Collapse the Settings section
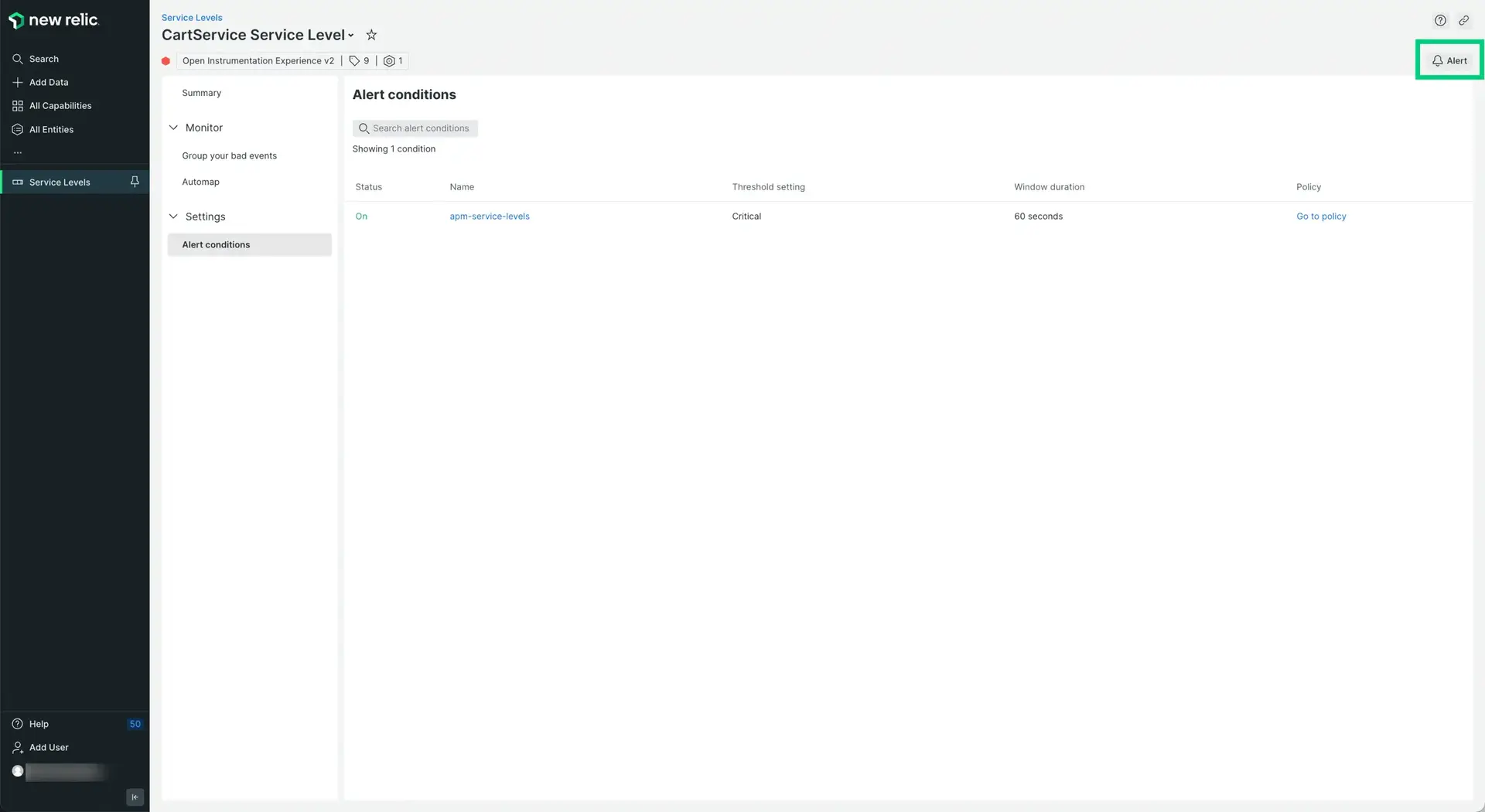Screen dimensions: 1485x812 [173, 217]
